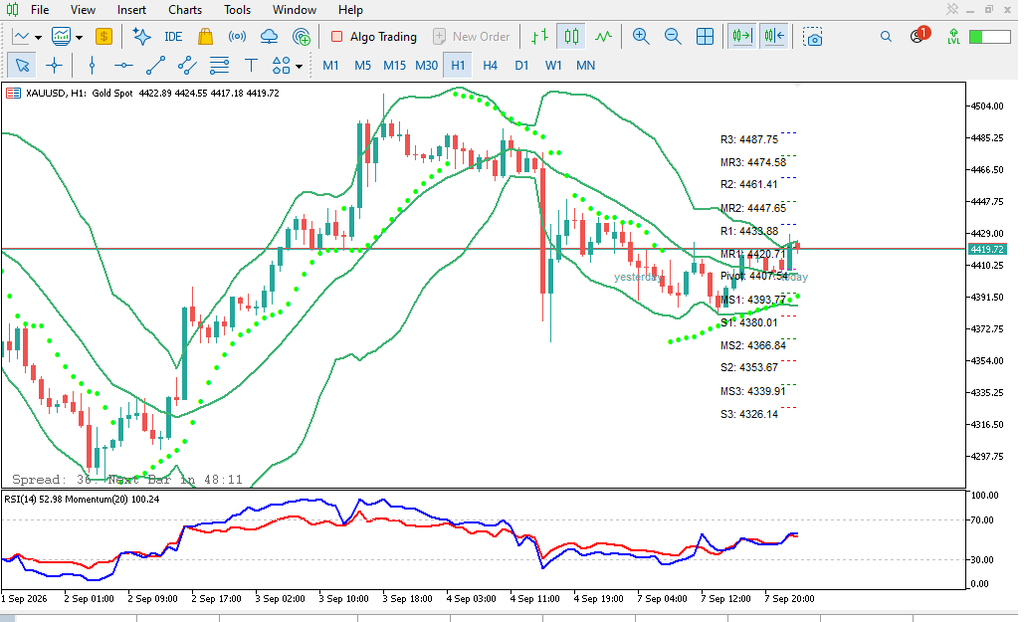Open the shapes objects tool icon
Screen dimensions: 1024x622
(281, 65)
